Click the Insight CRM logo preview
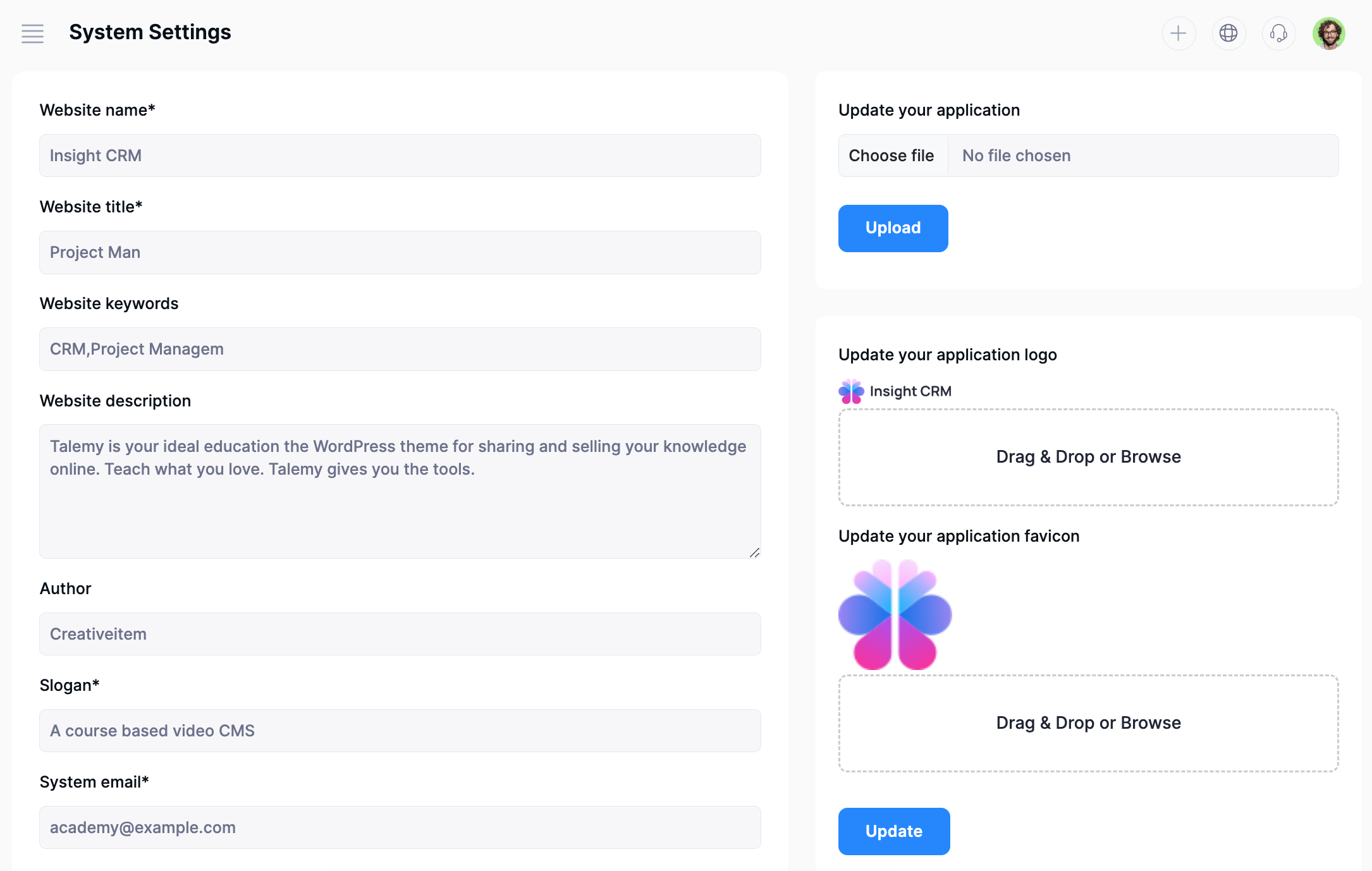The height and width of the screenshot is (871, 1372). [x=895, y=391]
